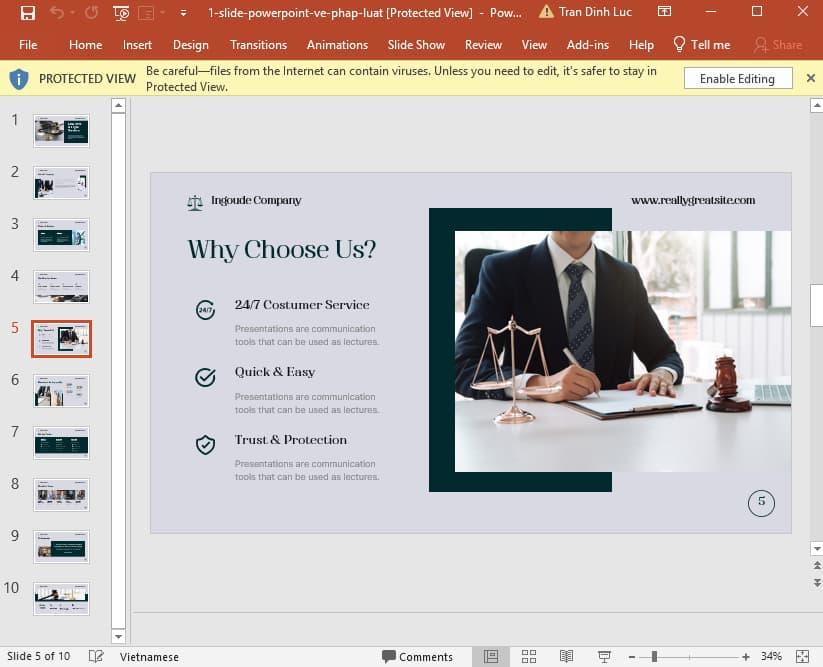Select slide 8 thumbnail in the panel

coord(60,494)
